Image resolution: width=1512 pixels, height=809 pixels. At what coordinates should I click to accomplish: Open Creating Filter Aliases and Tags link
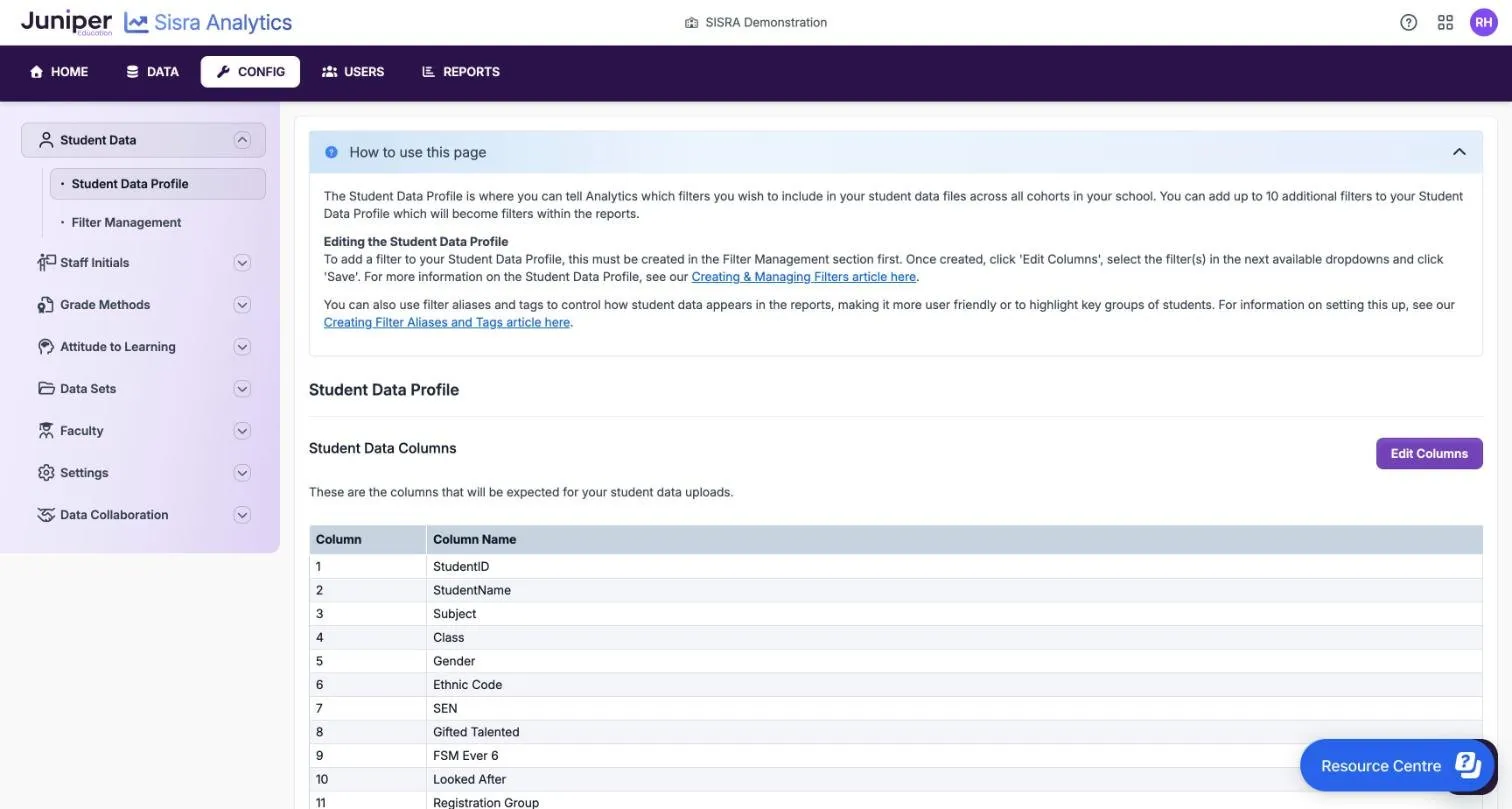coord(446,322)
